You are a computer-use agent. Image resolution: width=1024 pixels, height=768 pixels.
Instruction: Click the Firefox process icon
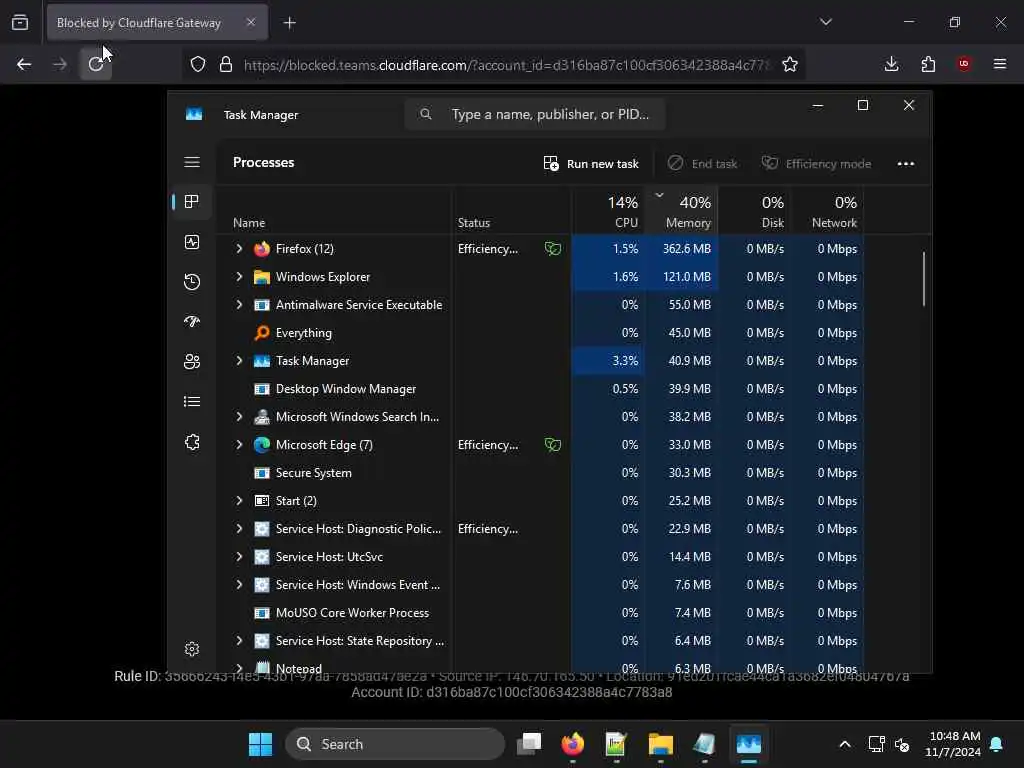click(x=262, y=249)
